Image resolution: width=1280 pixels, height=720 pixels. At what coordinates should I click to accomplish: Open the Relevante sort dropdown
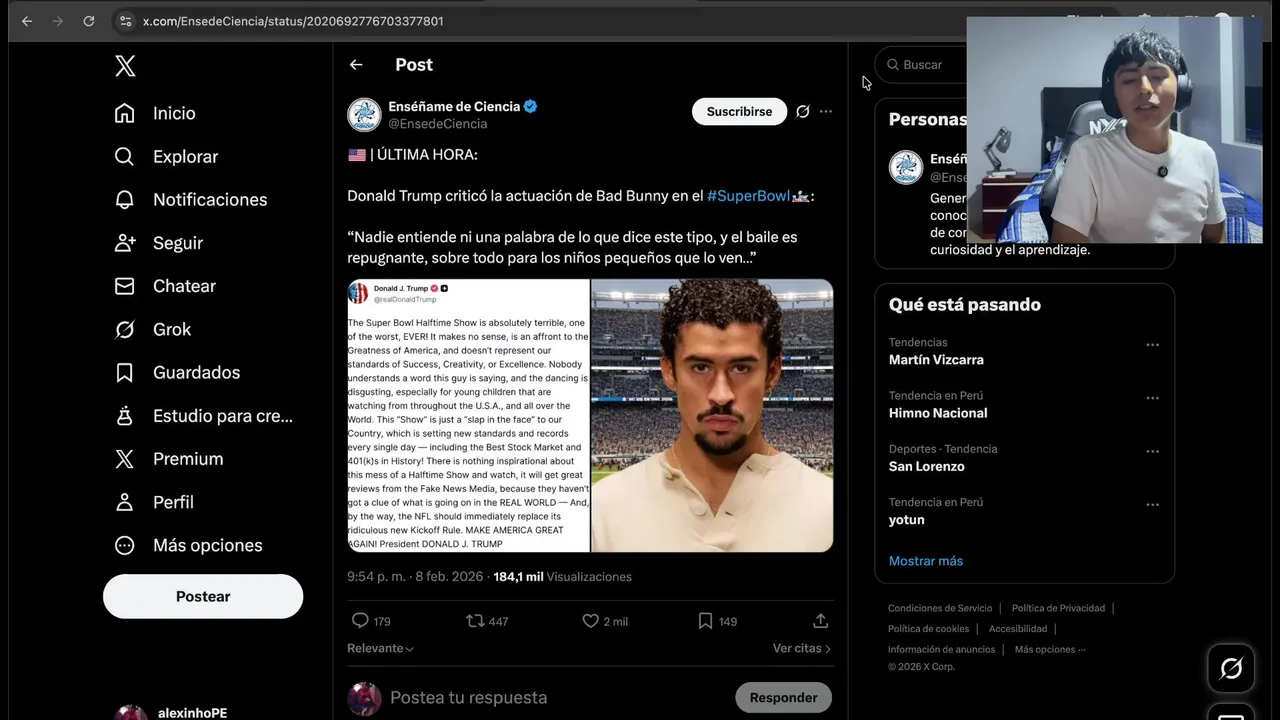381,648
